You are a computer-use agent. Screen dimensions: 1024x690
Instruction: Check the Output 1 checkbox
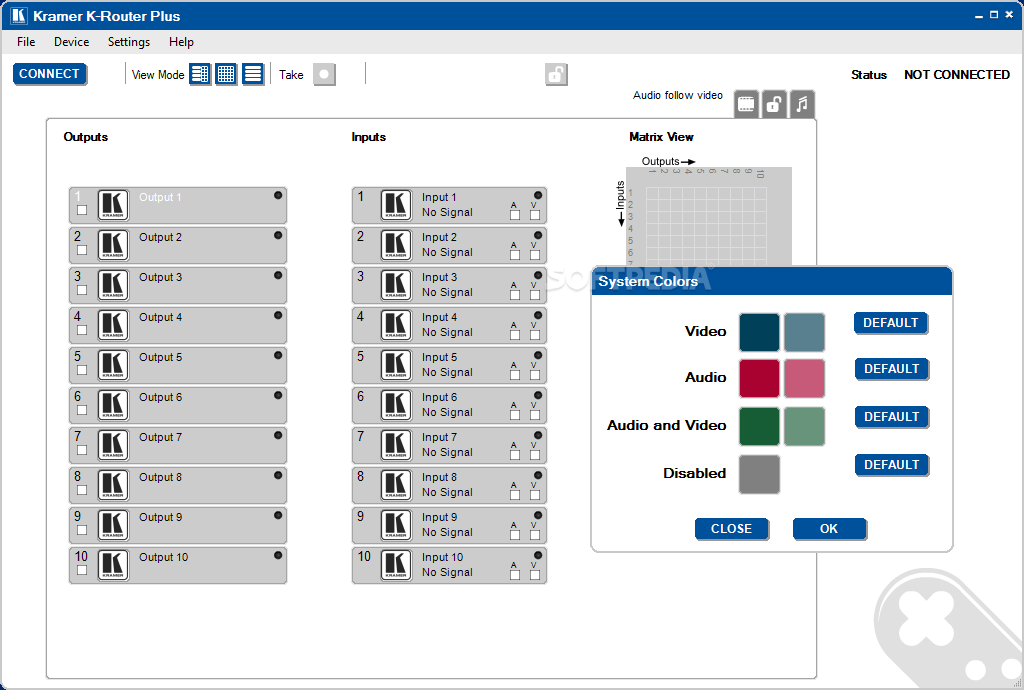[x=82, y=210]
